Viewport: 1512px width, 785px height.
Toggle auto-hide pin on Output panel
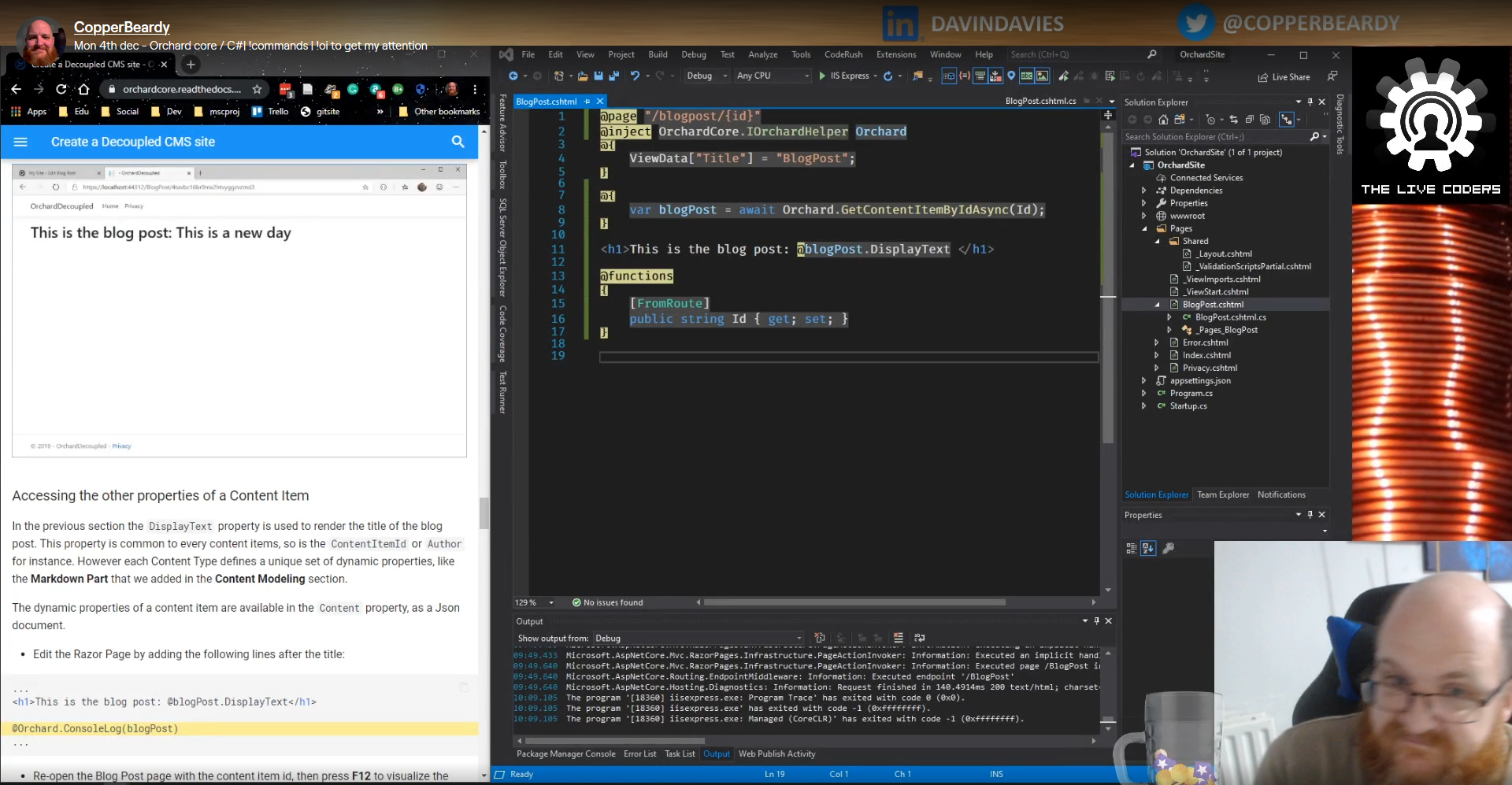tap(1097, 620)
